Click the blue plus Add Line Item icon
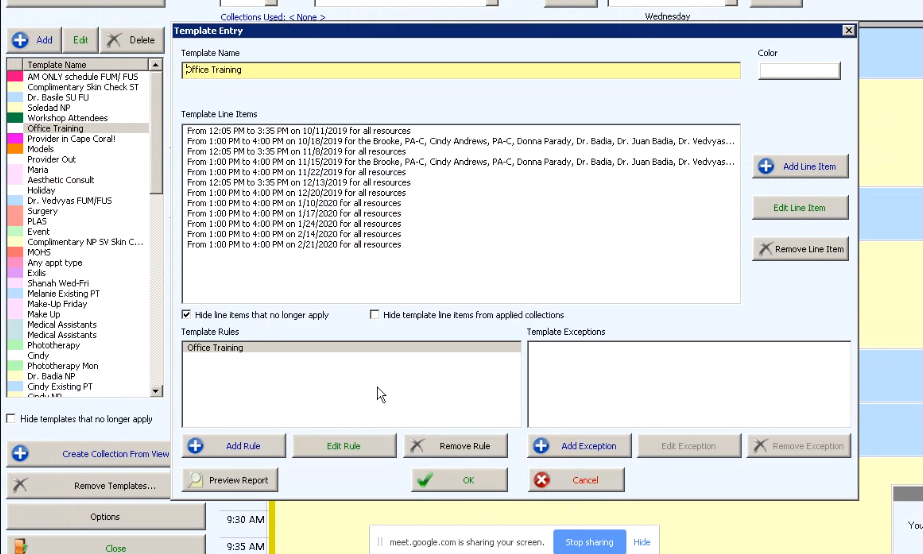The height and width of the screenshot is (554, 923). coord(767,166)
